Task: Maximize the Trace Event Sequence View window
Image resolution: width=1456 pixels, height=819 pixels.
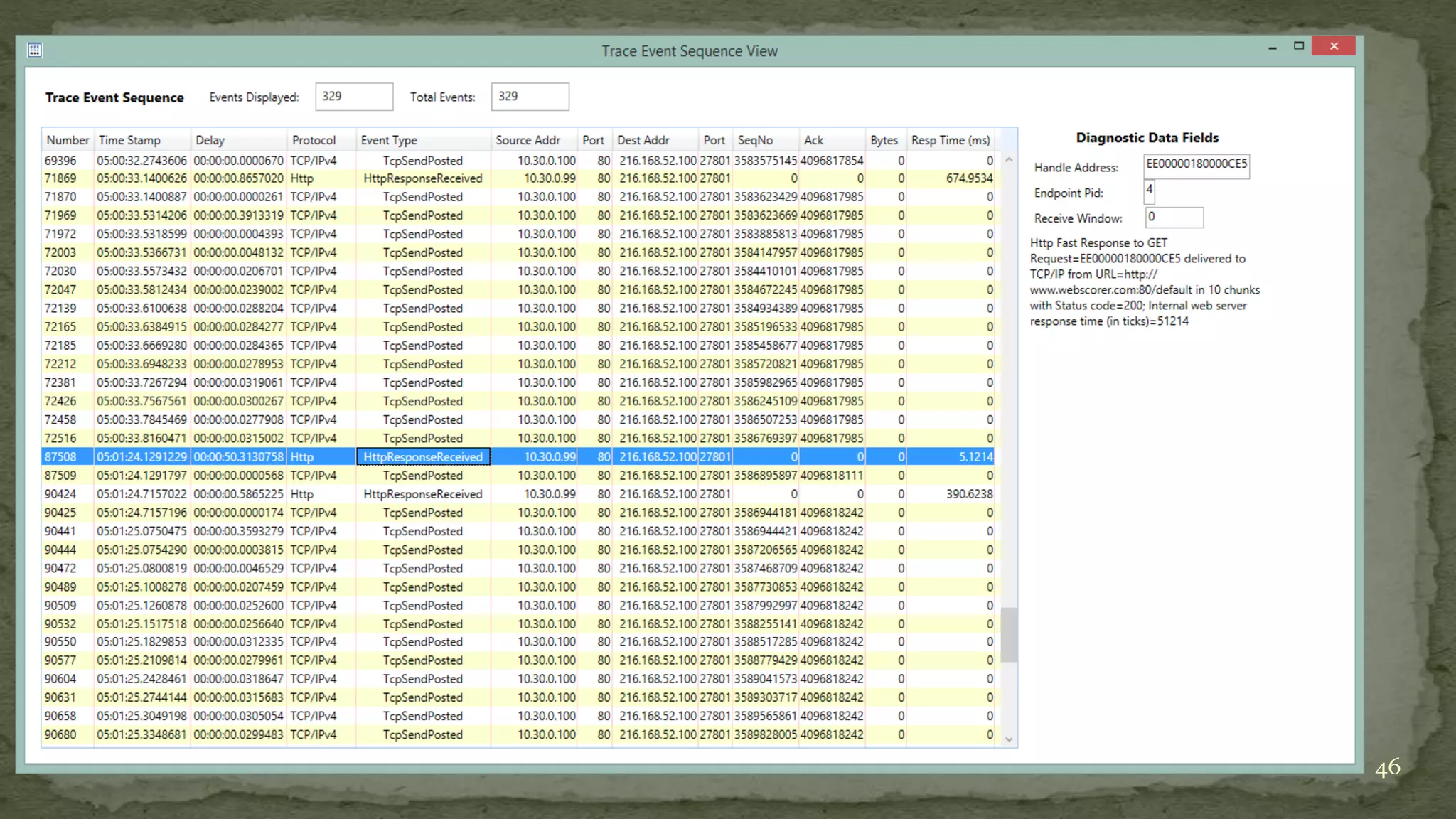Action: [x=1299, y=46]
